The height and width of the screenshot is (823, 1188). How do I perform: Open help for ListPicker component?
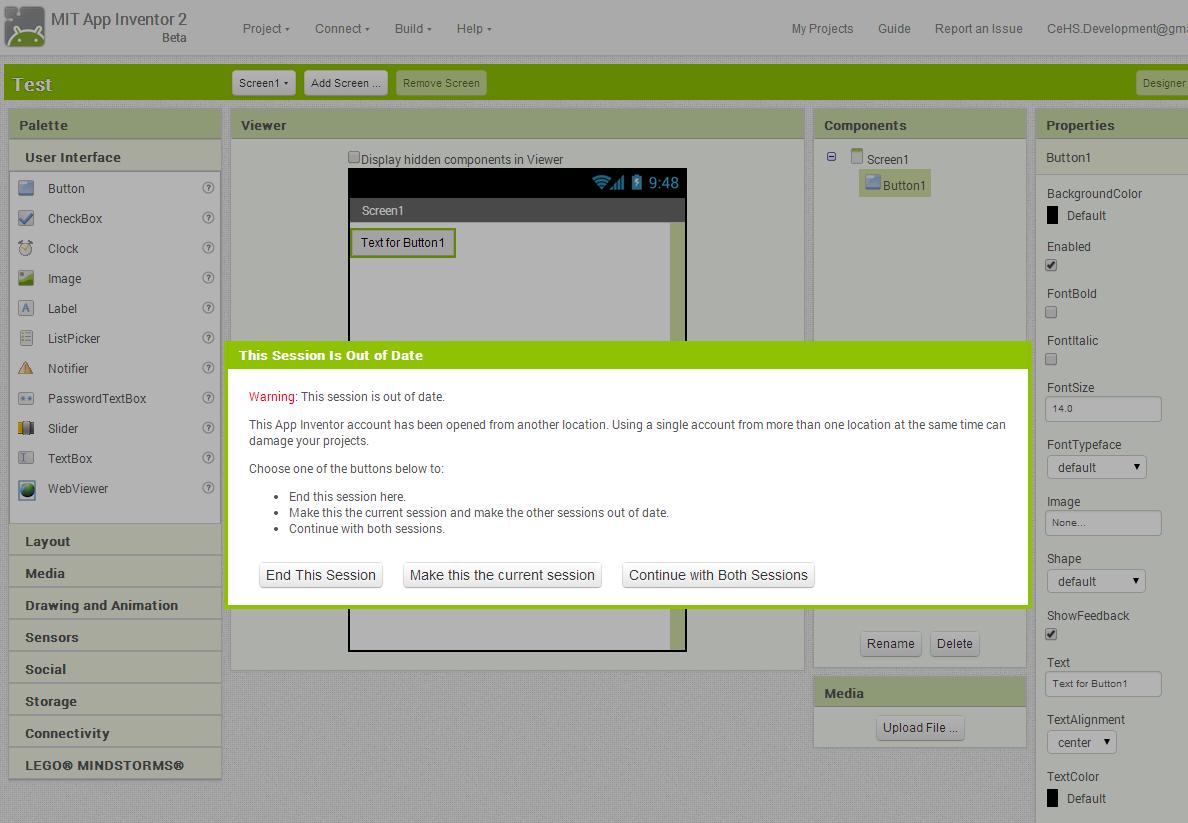click(208, 338)
